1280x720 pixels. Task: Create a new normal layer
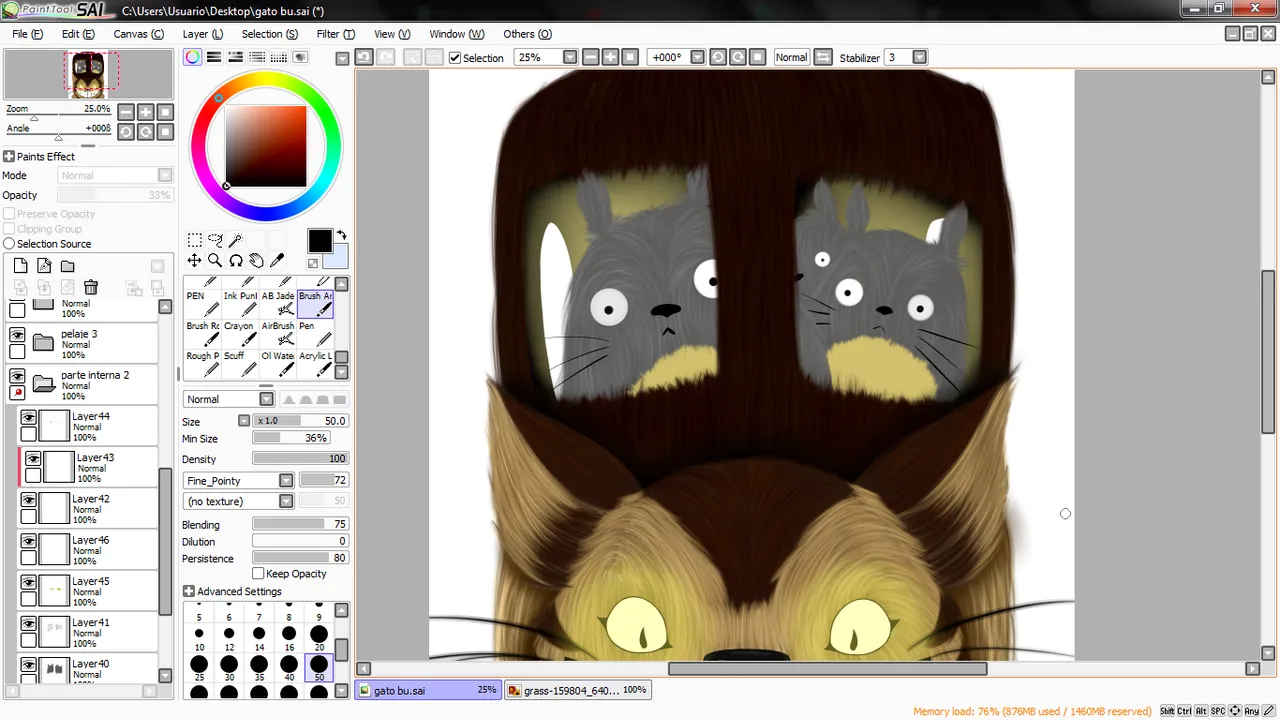pos(20,266)
